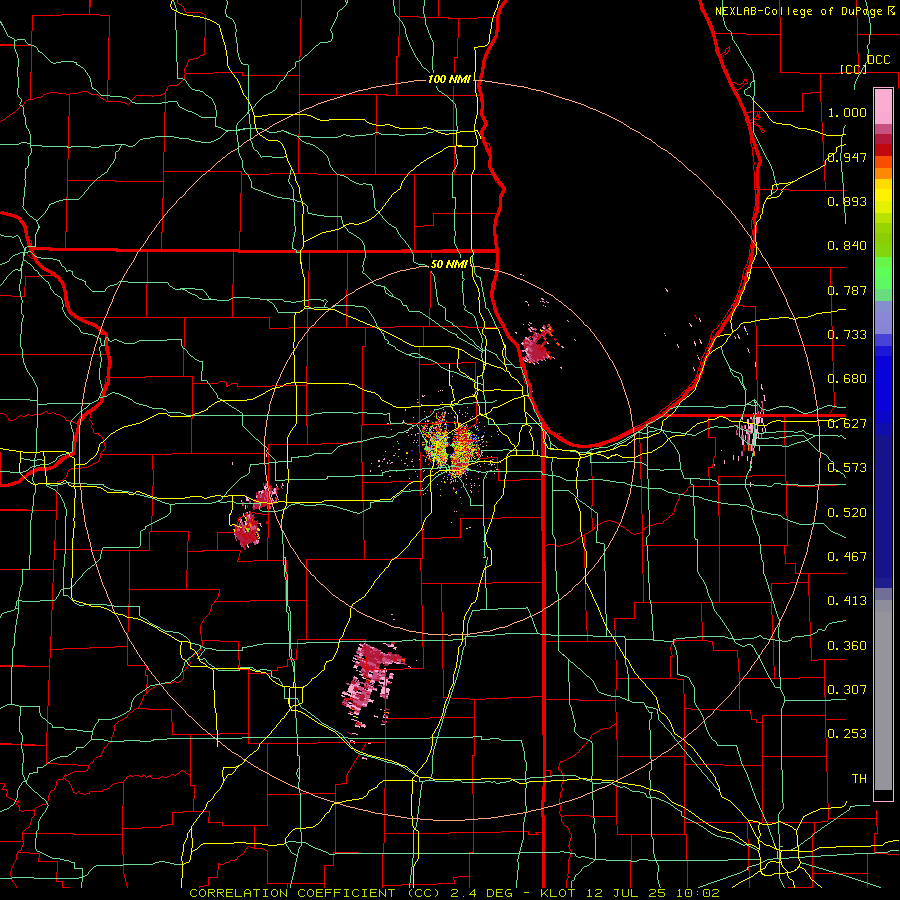900x900 pixels.
Task: Click the 0.307 scale label
Action: coord(847,690)
